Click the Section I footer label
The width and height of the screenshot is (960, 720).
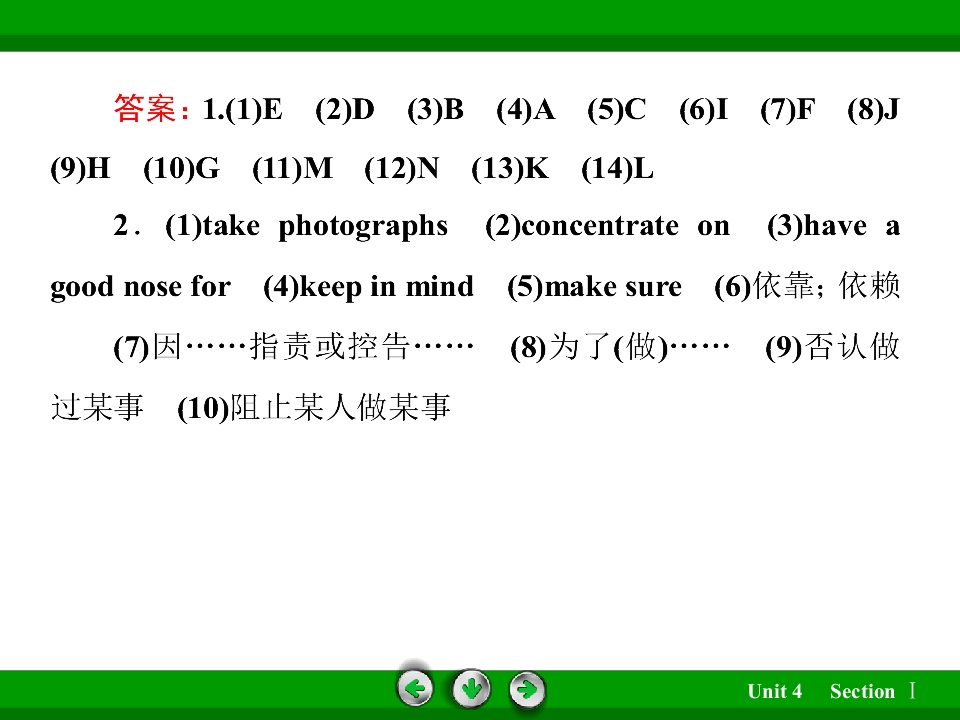point(872,691)
